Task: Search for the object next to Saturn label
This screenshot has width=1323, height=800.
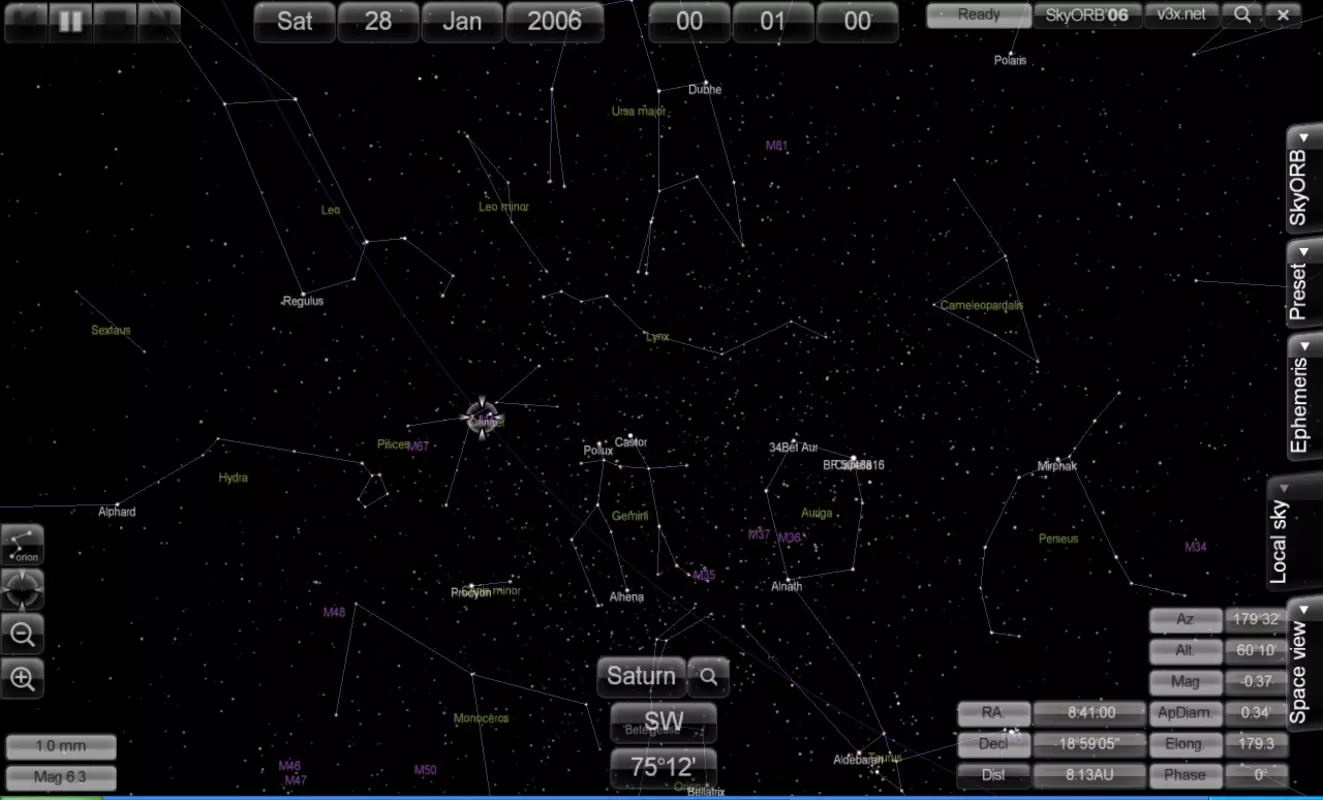Action: point(709,677)
